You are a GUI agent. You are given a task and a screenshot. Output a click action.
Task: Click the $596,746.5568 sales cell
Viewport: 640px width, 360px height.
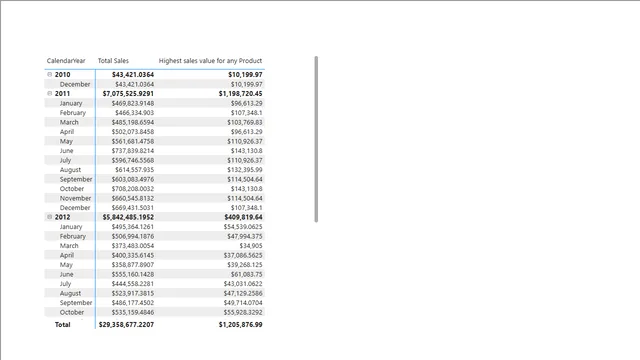click(x=133, y=160)
